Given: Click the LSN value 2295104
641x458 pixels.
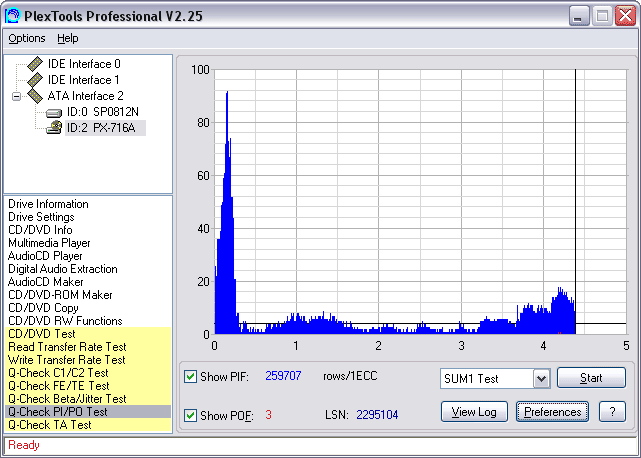Looking at the screenshot, I should pyautogui.click(x=377, y=415).
